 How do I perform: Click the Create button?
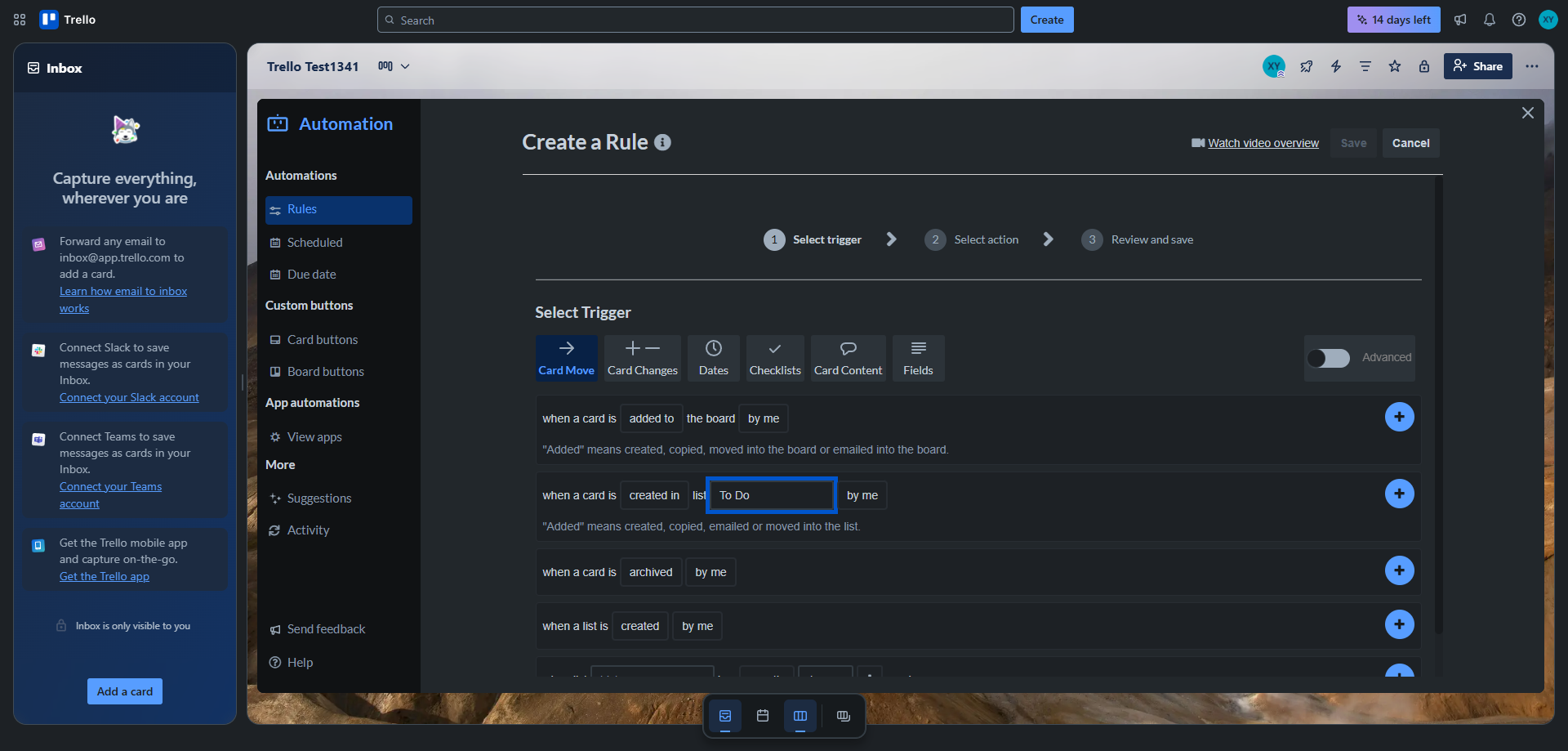click(1047, 20)
